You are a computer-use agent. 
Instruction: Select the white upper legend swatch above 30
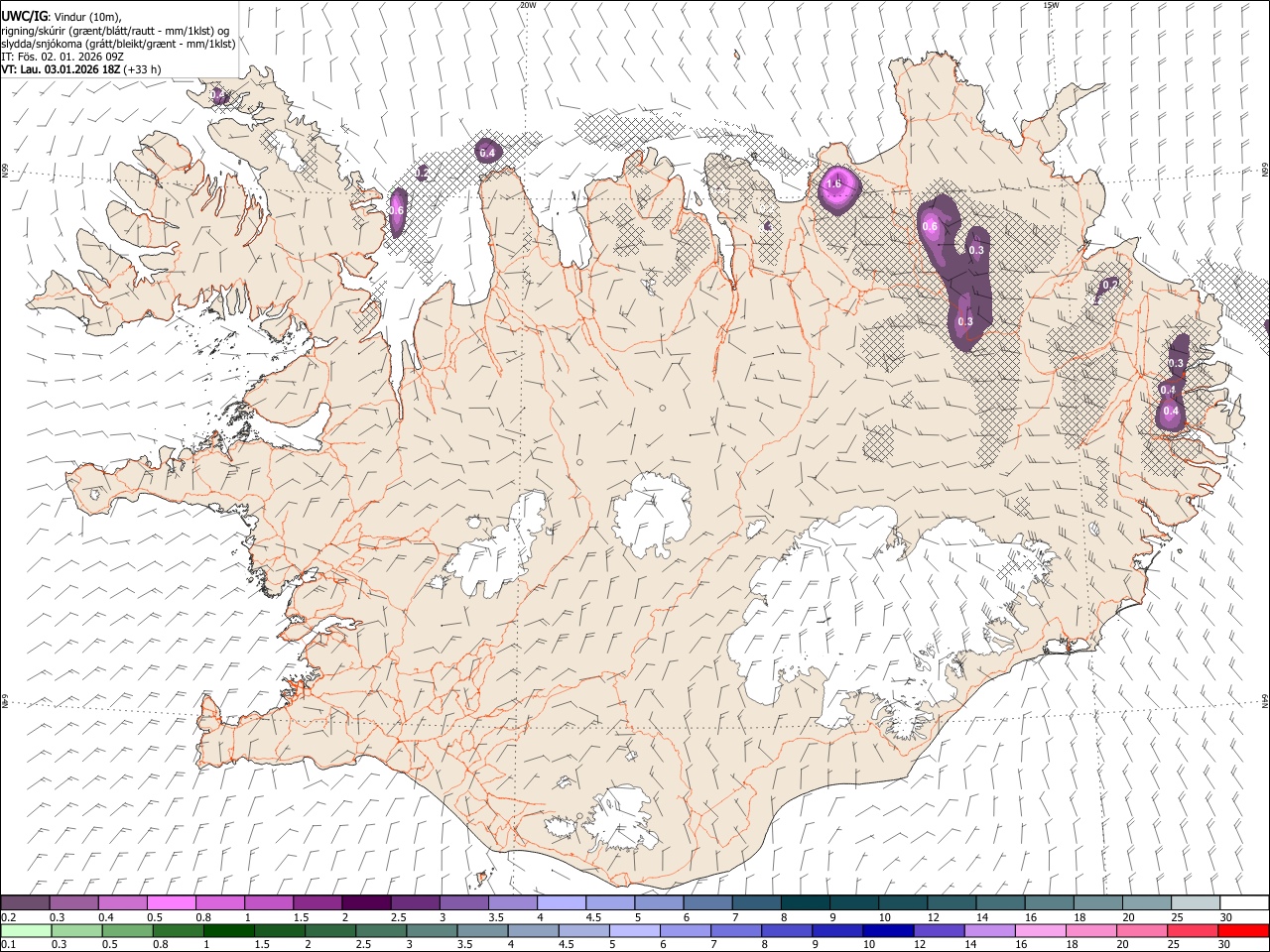(x=1243, y=903)
